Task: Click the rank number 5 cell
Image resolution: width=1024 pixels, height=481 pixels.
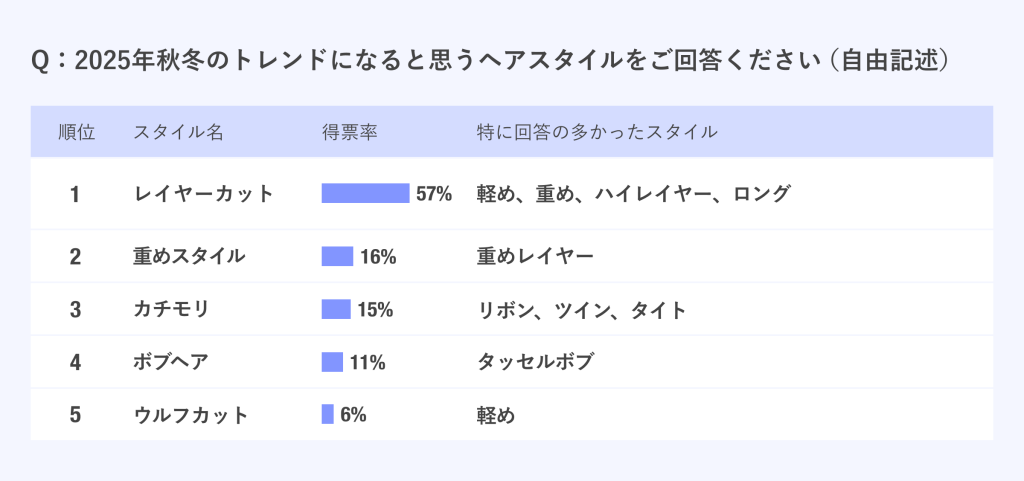Action: click(x=75, y=415)
